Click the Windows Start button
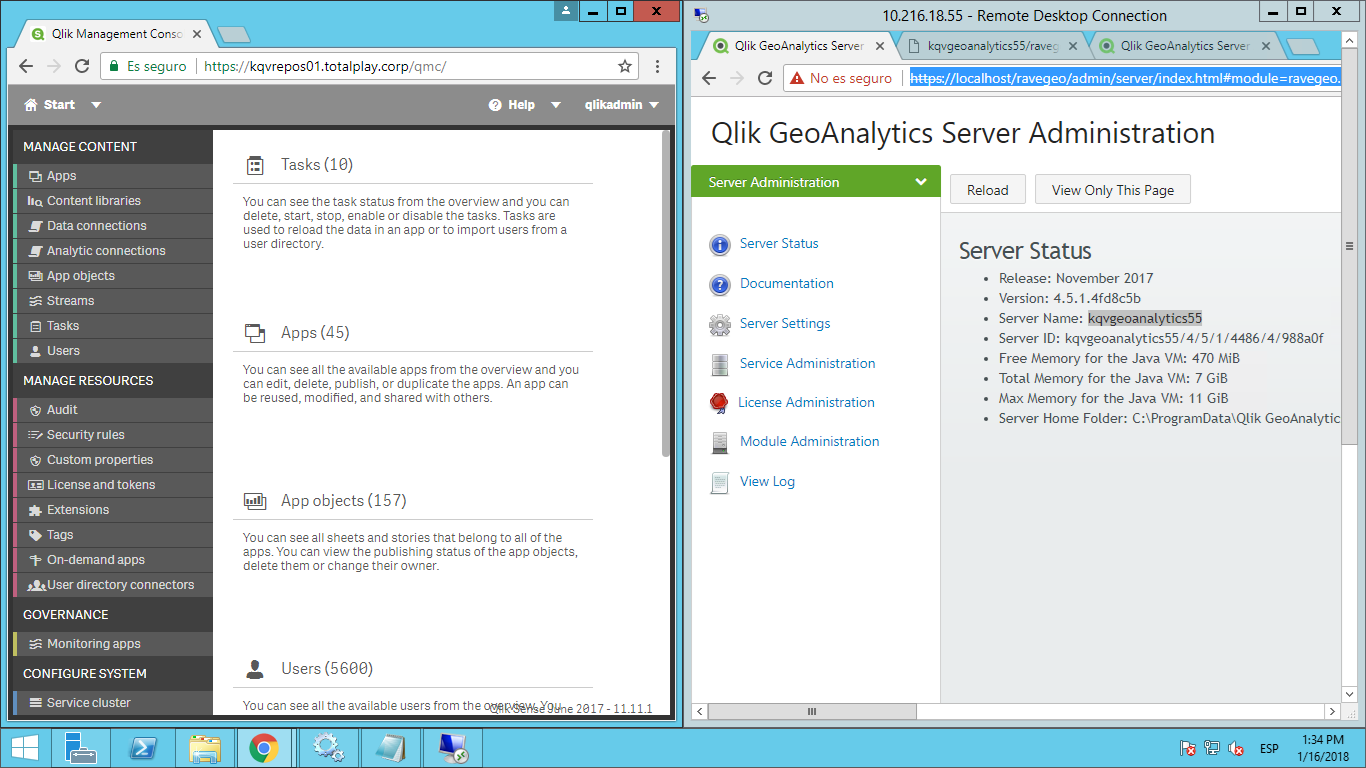Image resolution: width=1366 pixels, height=768 pixels. pos(25,747)
